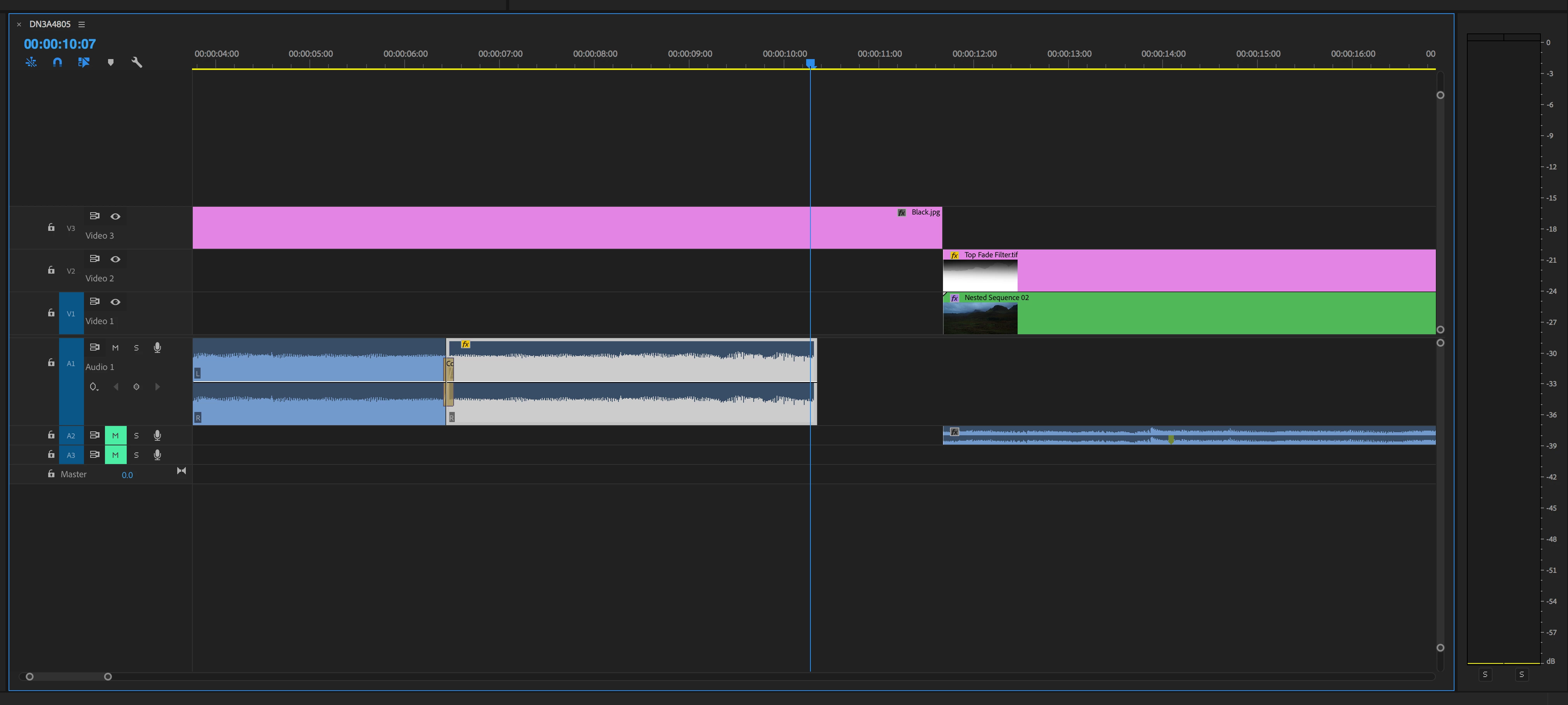Click Master volume value 0.0

127,475
